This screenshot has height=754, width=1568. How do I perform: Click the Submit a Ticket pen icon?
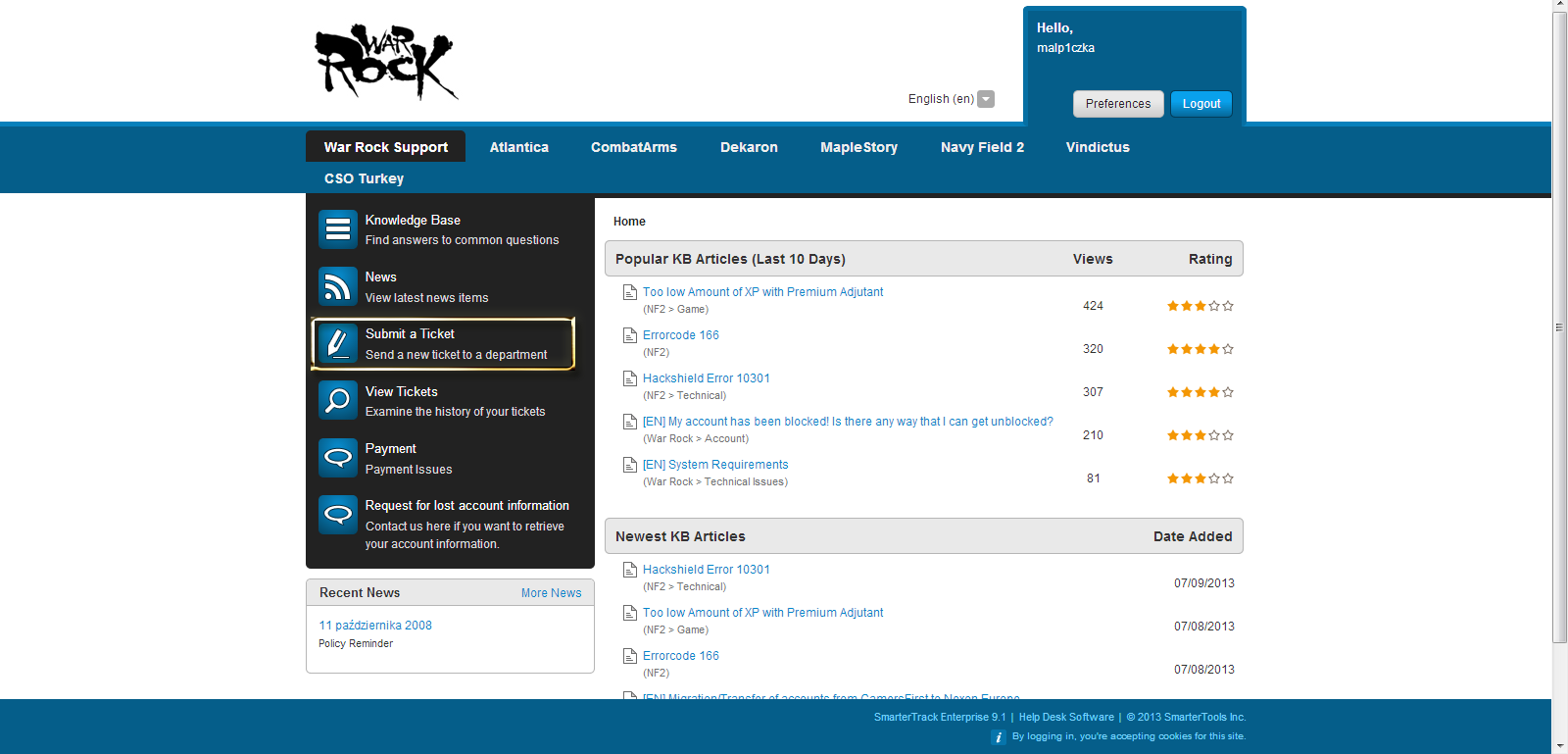click(338, 343)
